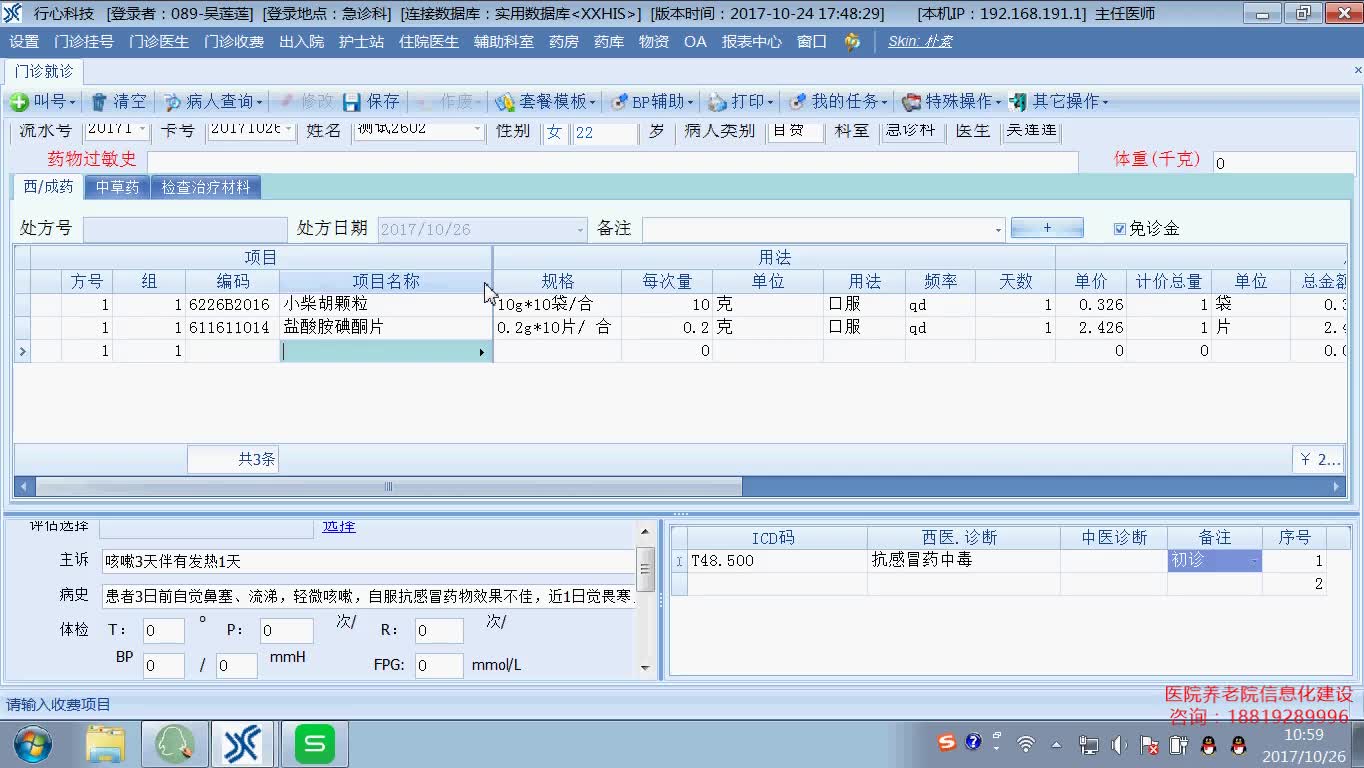1364x768 pixels.
Task: Click the Skin: 朴素 link
Action: point(920,42)
